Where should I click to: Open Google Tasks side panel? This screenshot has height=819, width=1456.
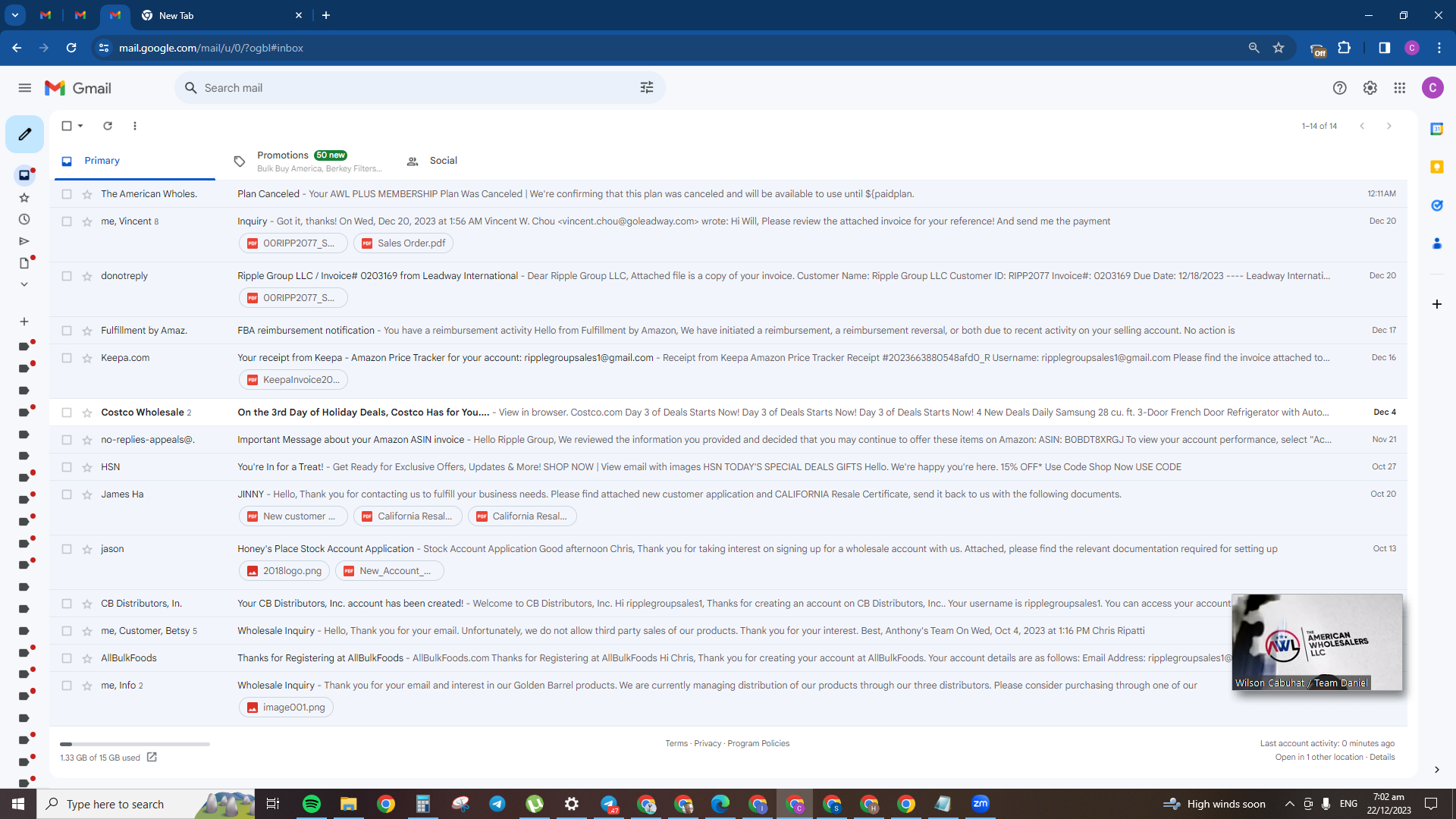[x=1437, y=206]
